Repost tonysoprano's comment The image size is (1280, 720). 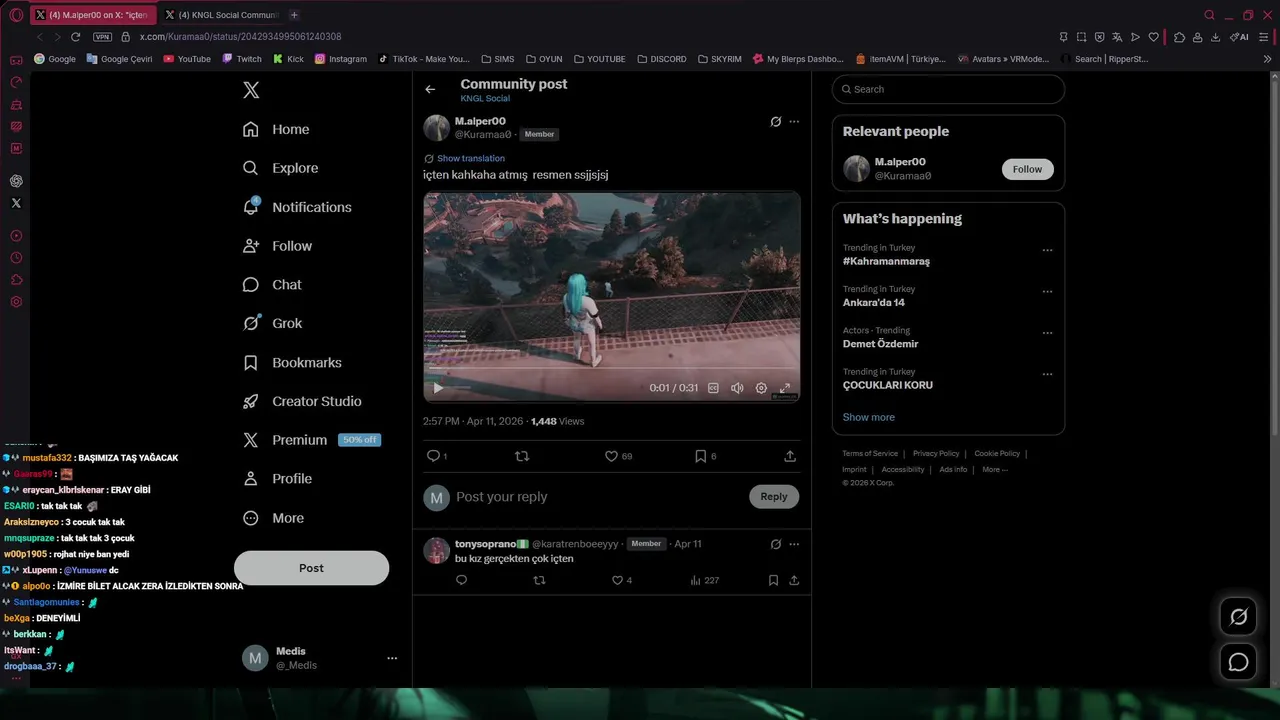540,580
